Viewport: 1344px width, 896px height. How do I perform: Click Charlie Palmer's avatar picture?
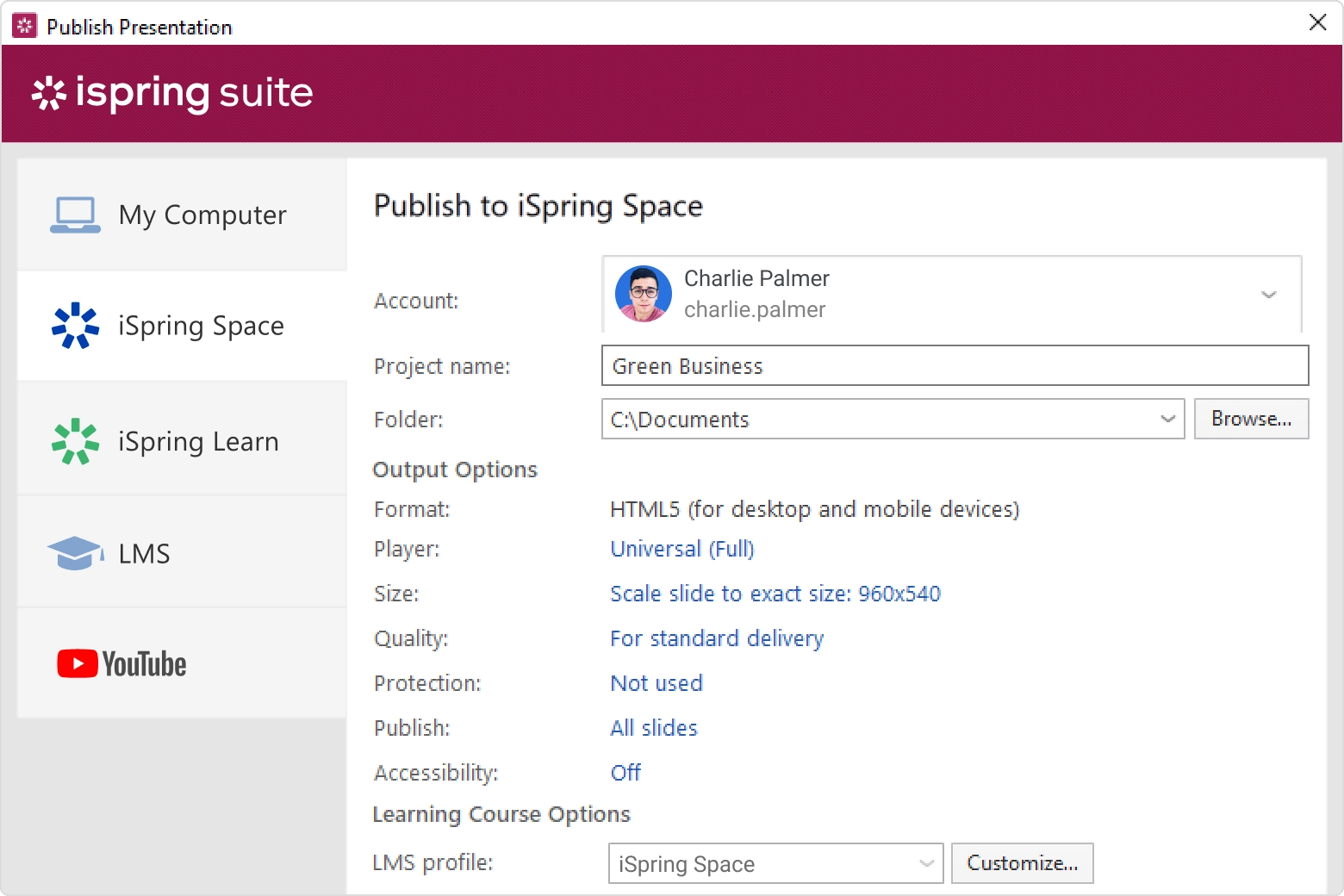tap(644, 294)
